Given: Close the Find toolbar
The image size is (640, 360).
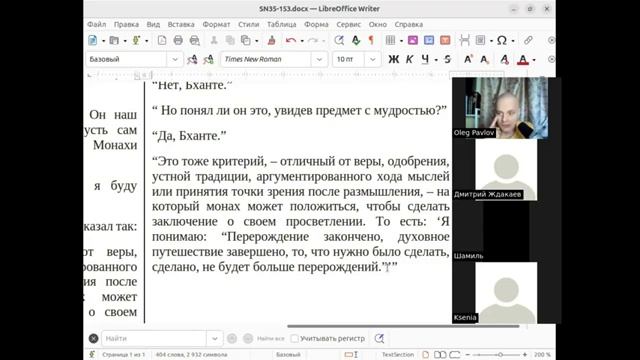Looking at the screenshot, I should click(93, 338).
